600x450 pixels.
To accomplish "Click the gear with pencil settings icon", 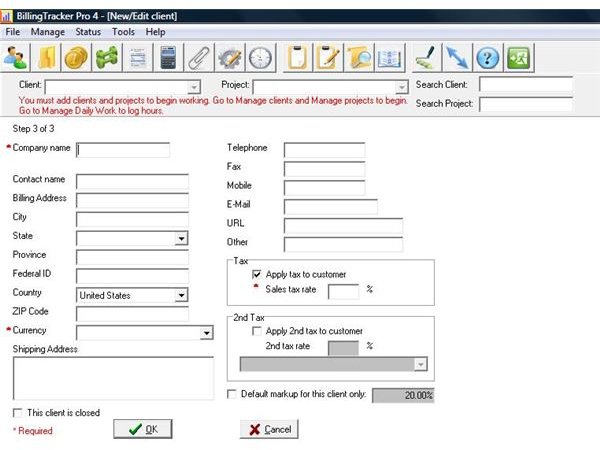I will point(230,58).
